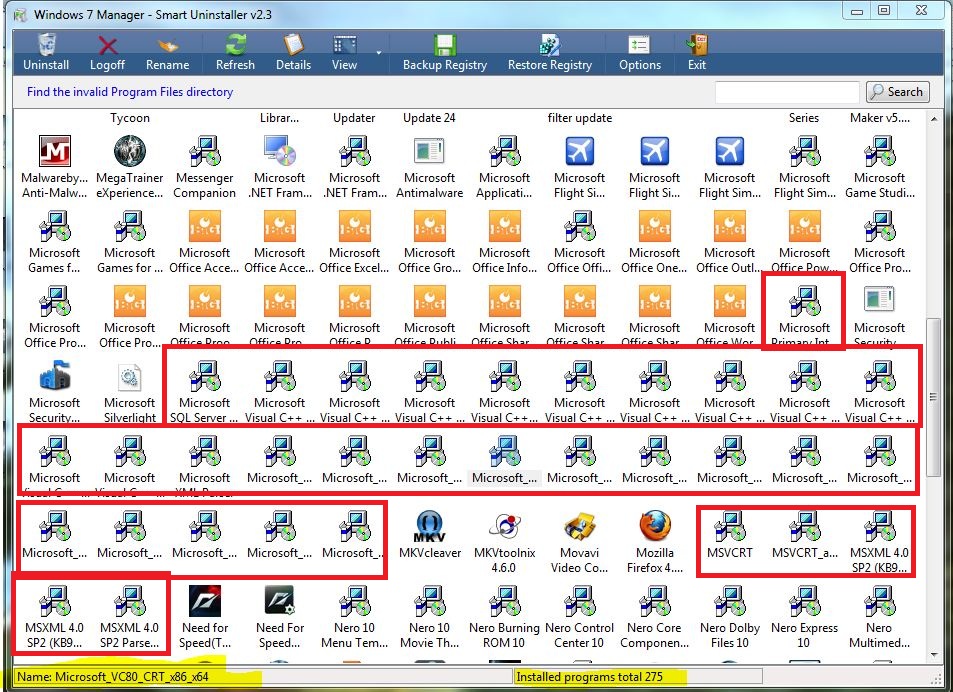This screenshot has height=692, width=953.
Task: Select the Malwarebytes Anti-Malware icon
Action: point(55,151)
